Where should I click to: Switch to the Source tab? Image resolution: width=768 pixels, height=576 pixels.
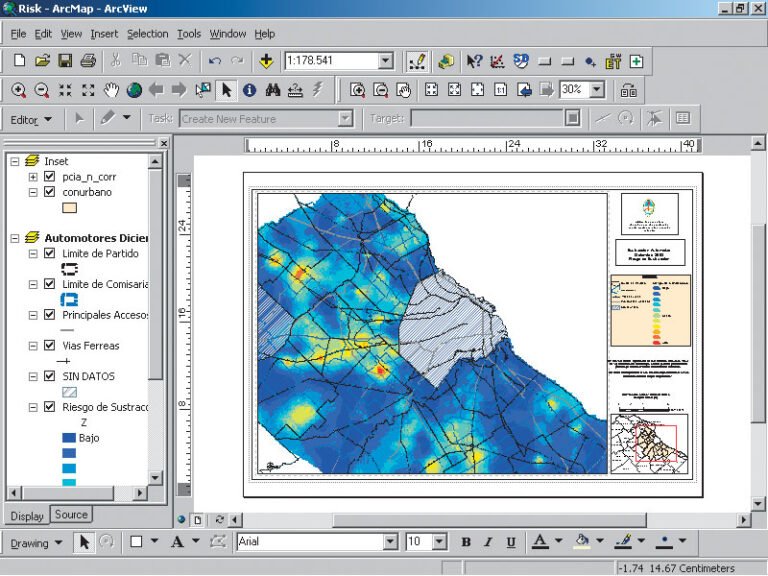point(71,515)
